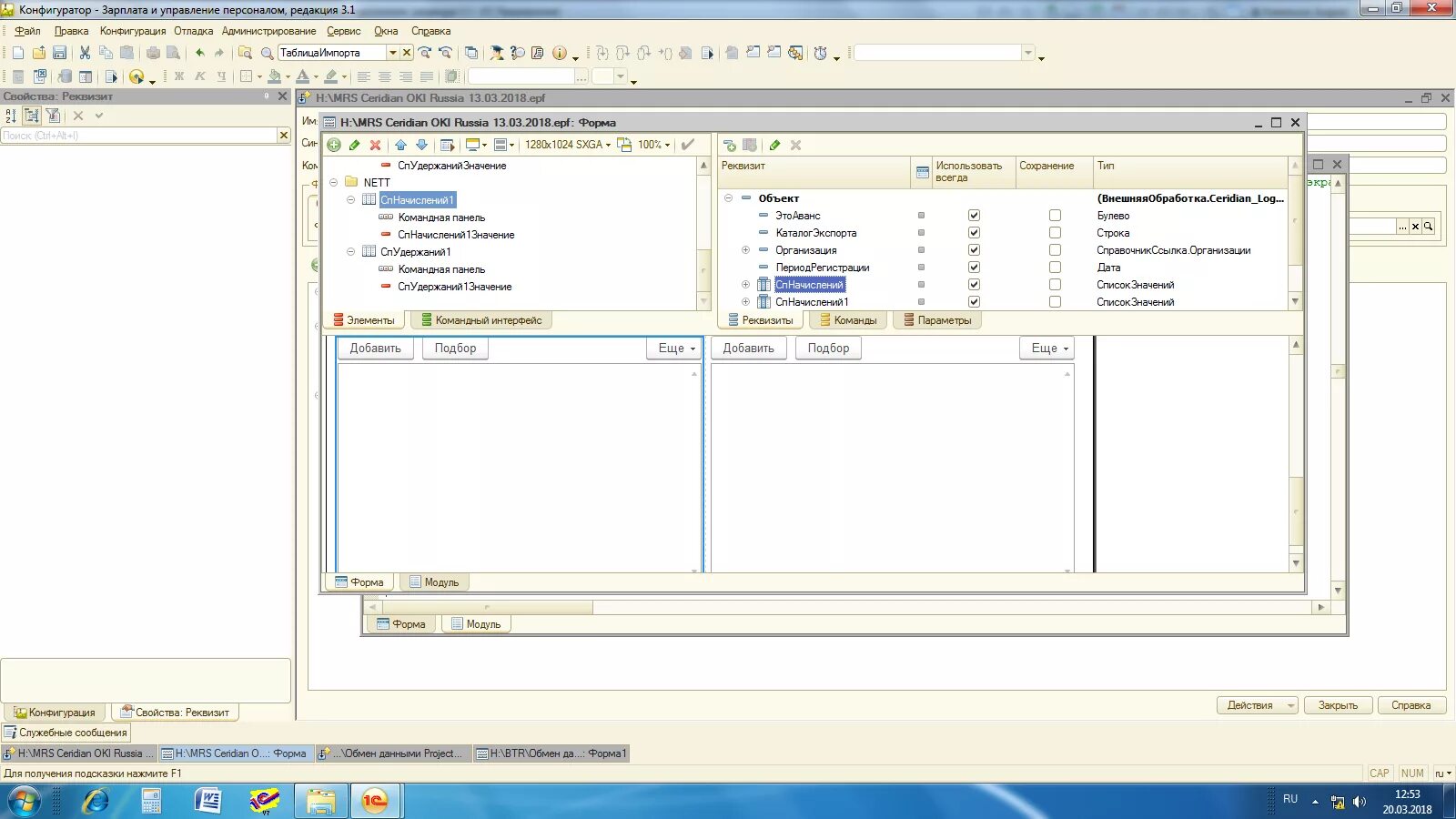Open the ТаблицаИмпорта search dropdown arrow
The image size is (1456, 819).
click(393, 53)
